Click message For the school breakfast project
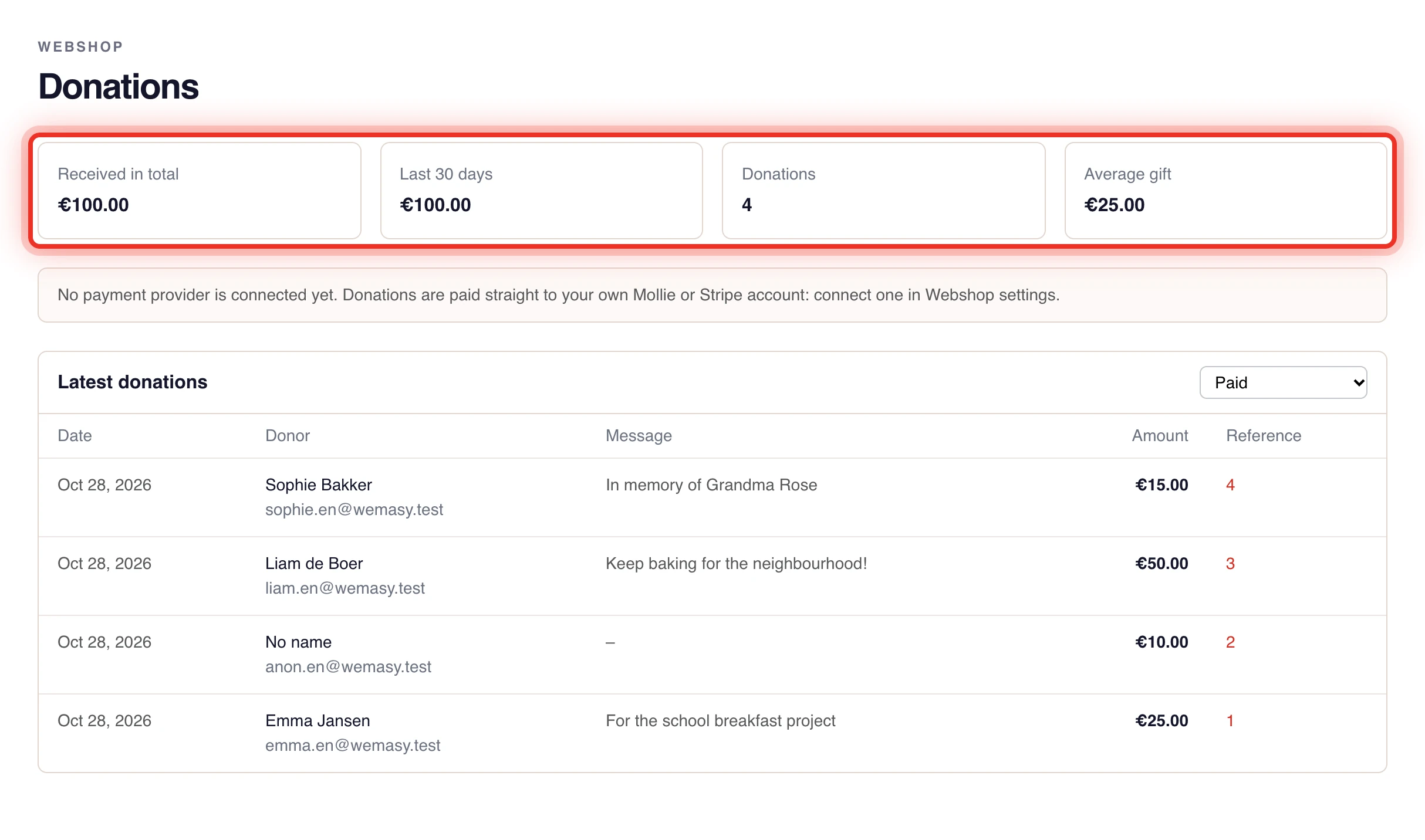 [x=720, y=721]
